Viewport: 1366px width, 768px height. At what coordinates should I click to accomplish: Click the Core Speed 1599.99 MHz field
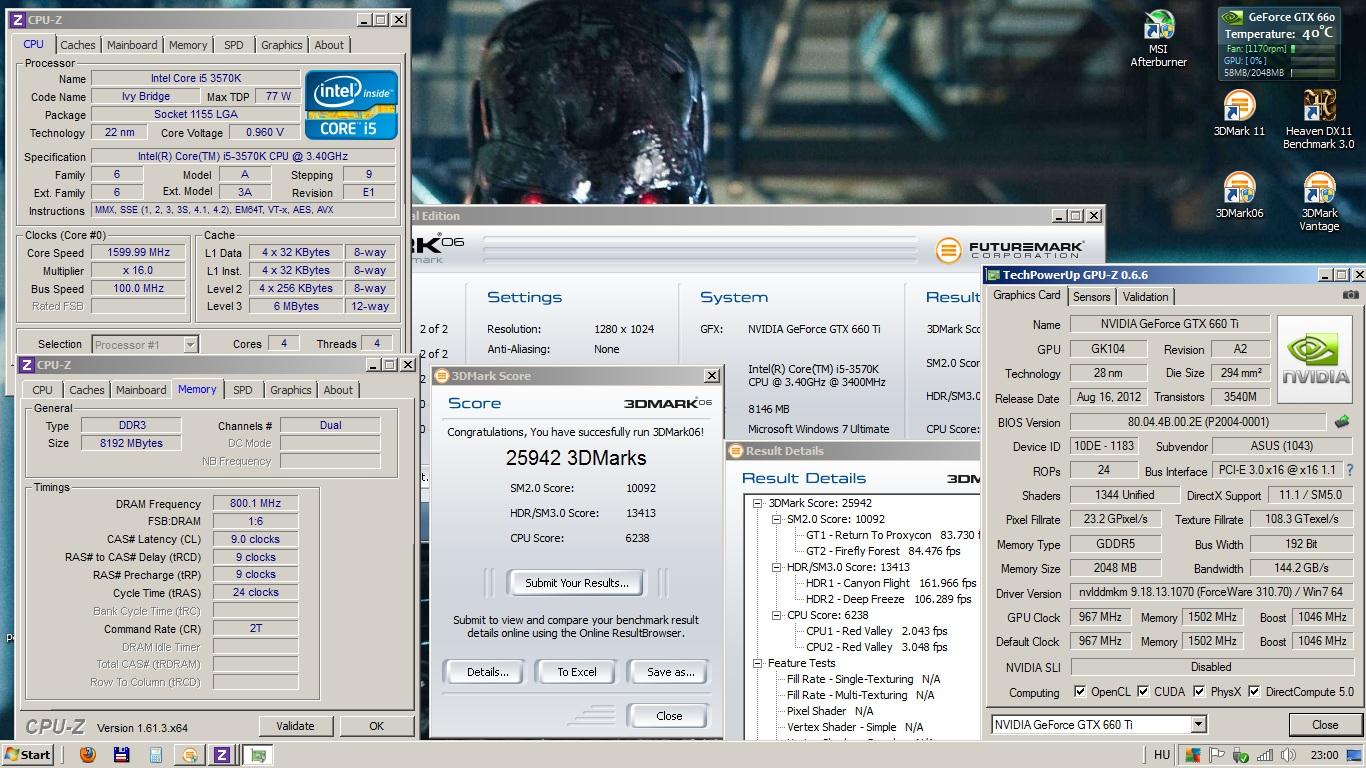[x=138, y=253]
